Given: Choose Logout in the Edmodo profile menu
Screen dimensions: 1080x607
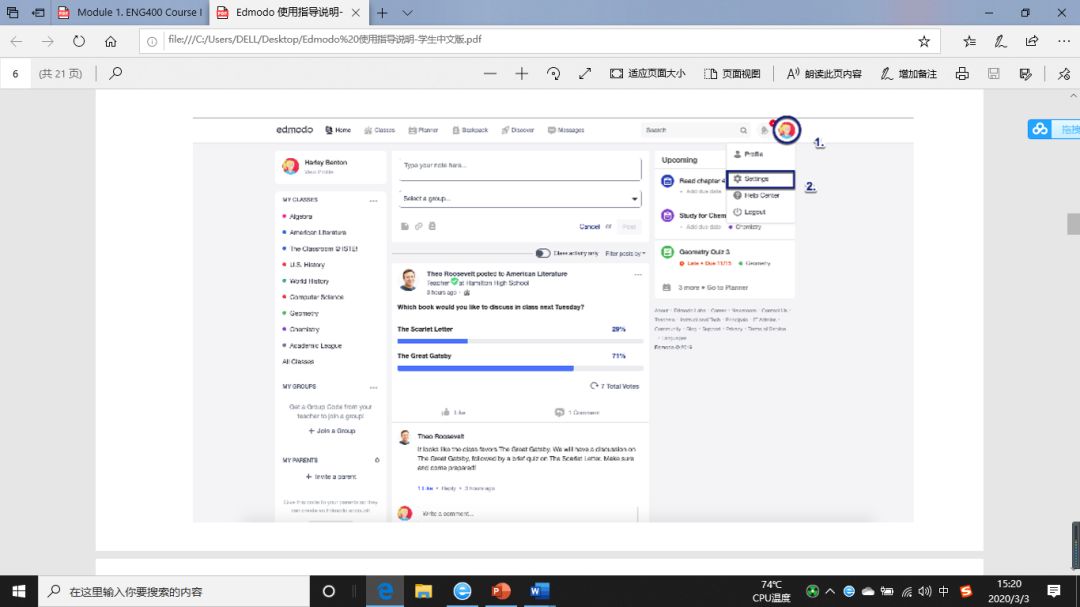Looking at the screenshot, I should [x=750, y=212].
